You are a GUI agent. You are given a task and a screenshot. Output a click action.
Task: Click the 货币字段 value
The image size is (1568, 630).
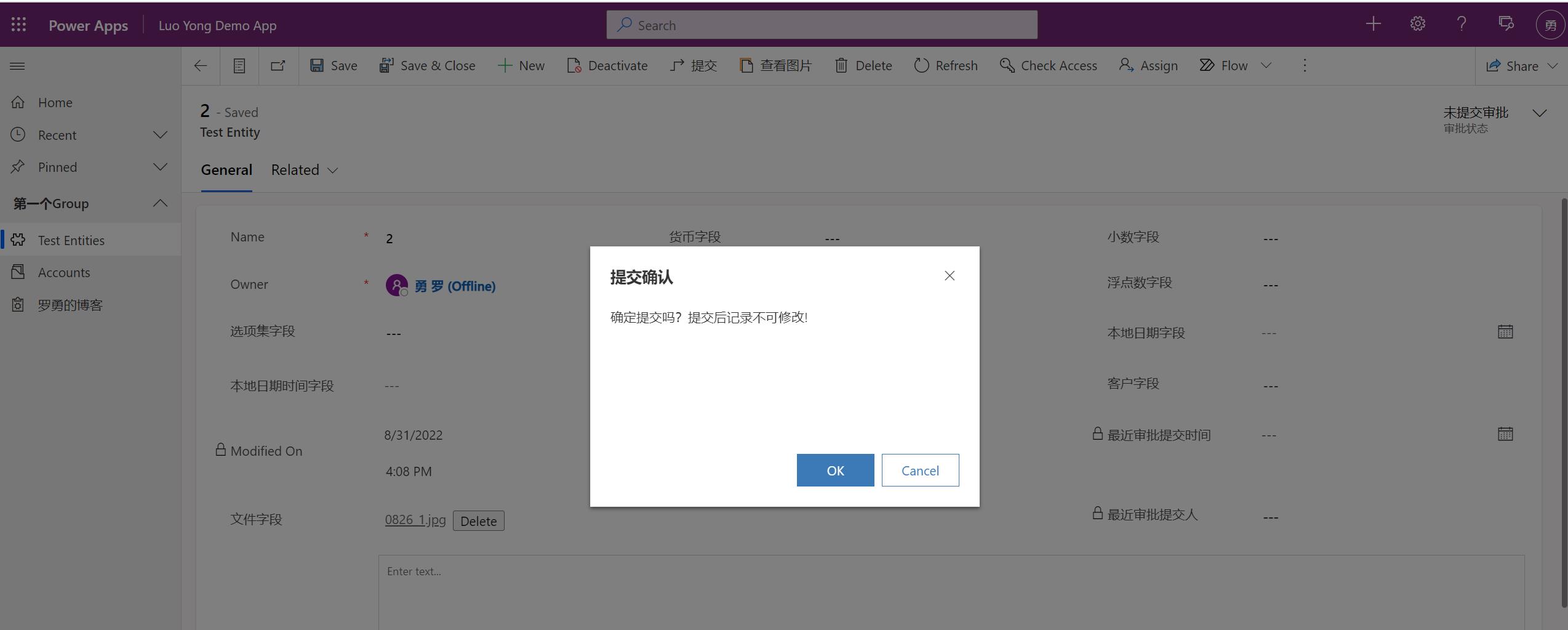(832, 239)
